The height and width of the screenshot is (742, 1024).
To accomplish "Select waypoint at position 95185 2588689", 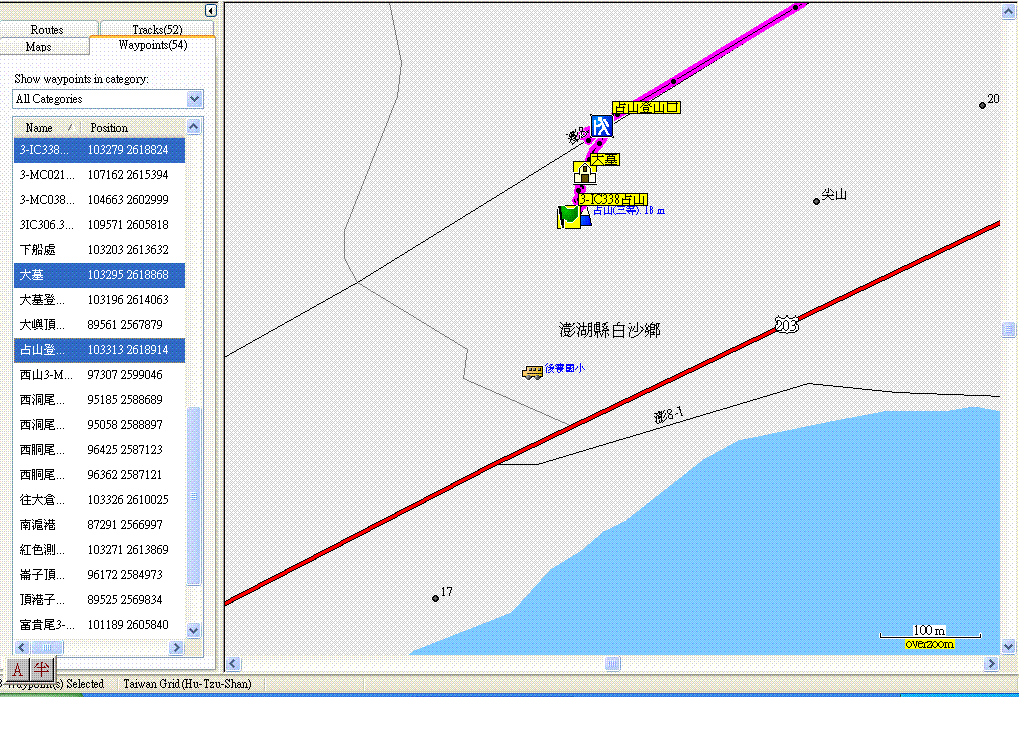I will 99,400.
